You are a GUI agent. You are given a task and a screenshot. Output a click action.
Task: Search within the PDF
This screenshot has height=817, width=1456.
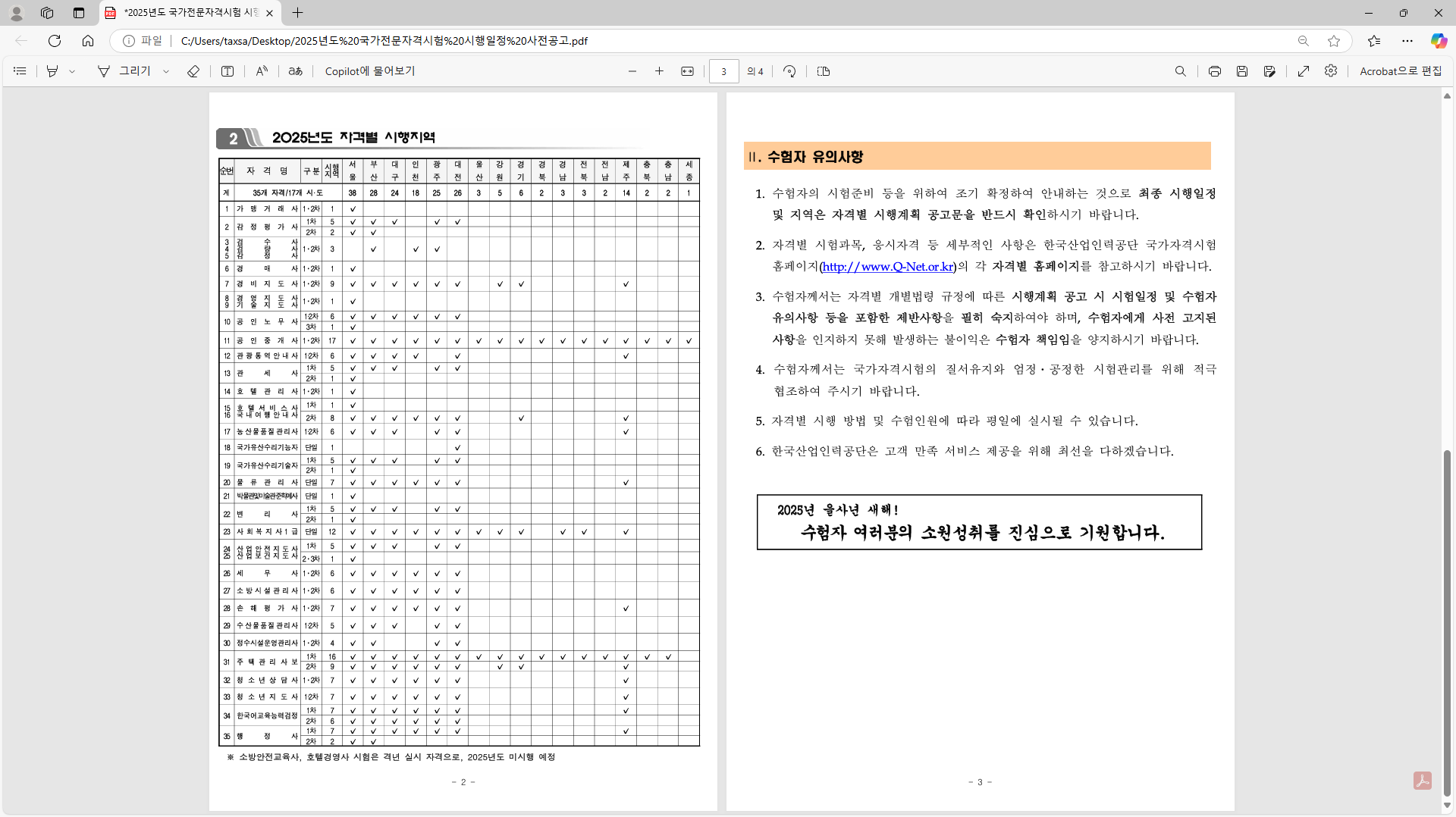click(x=1181, y=71)
